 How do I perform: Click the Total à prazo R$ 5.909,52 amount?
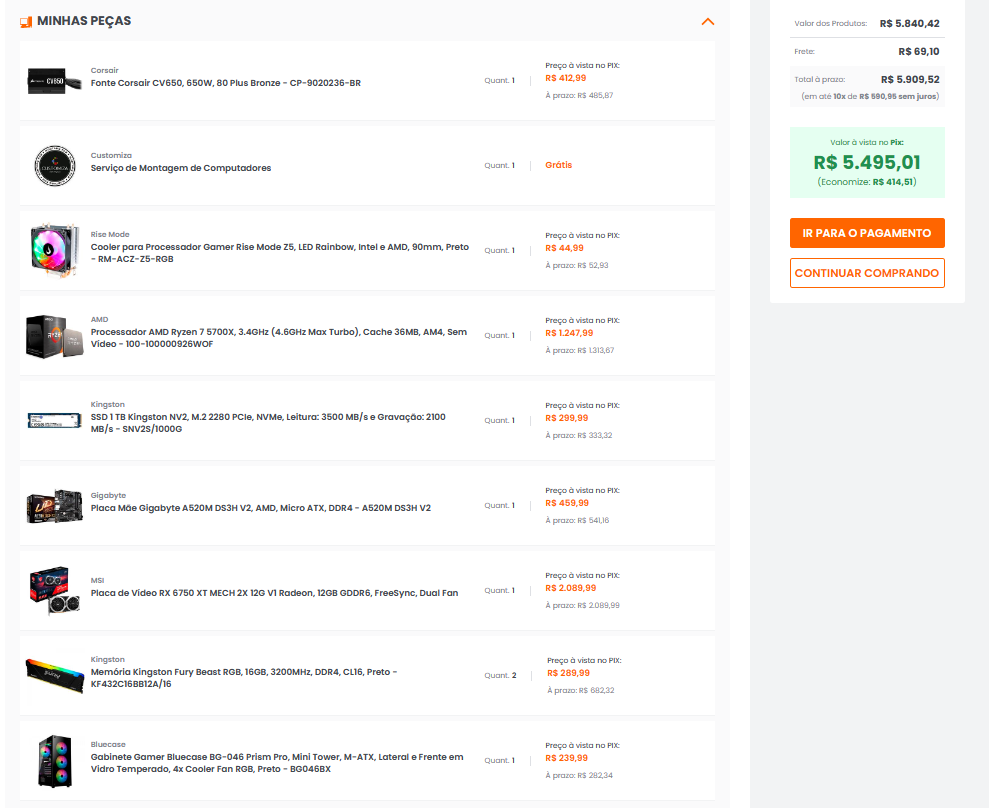tap(910, 79)
